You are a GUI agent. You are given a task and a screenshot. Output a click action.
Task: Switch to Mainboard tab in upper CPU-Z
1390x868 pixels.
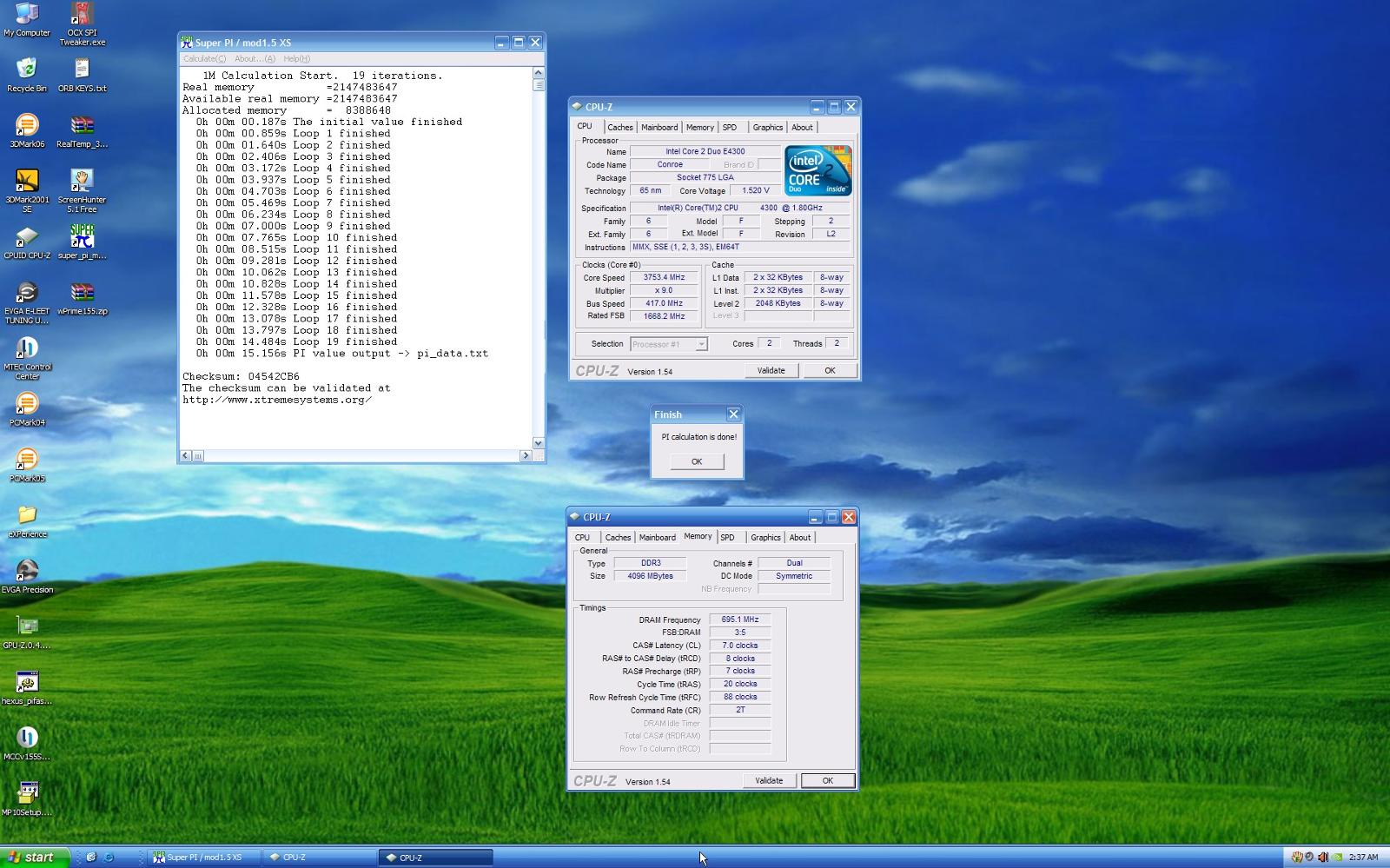coord(659,127)
